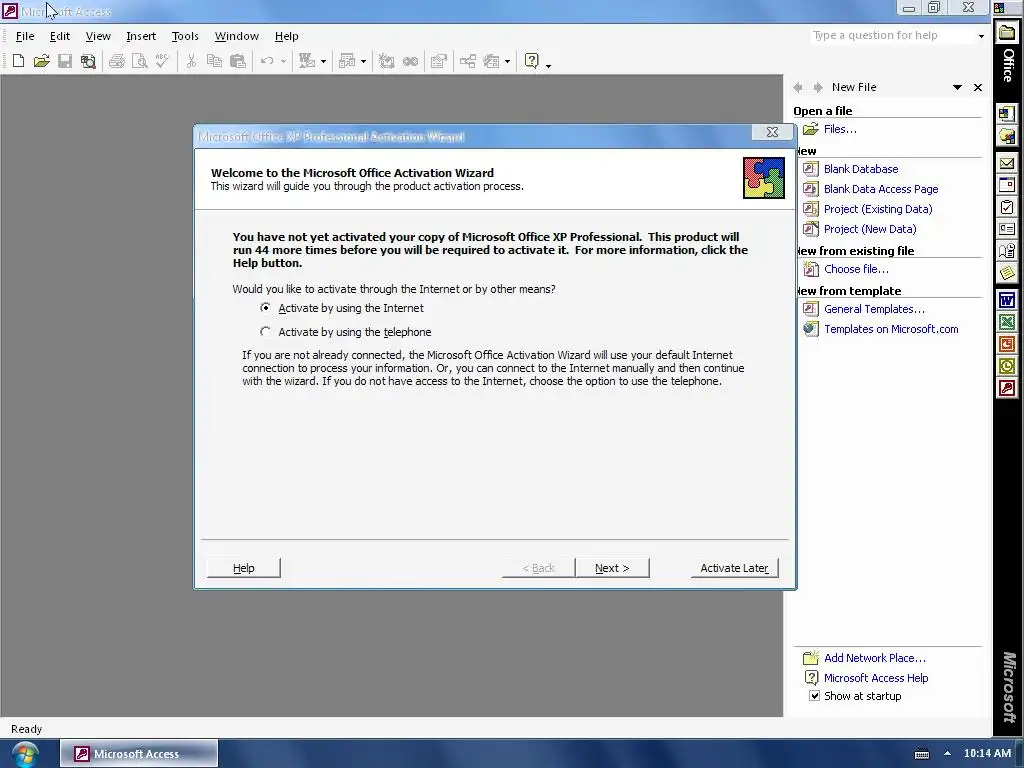1024x768 pixels.
Task: Click the Properties toolbar icon
Action: click(439, 61)
